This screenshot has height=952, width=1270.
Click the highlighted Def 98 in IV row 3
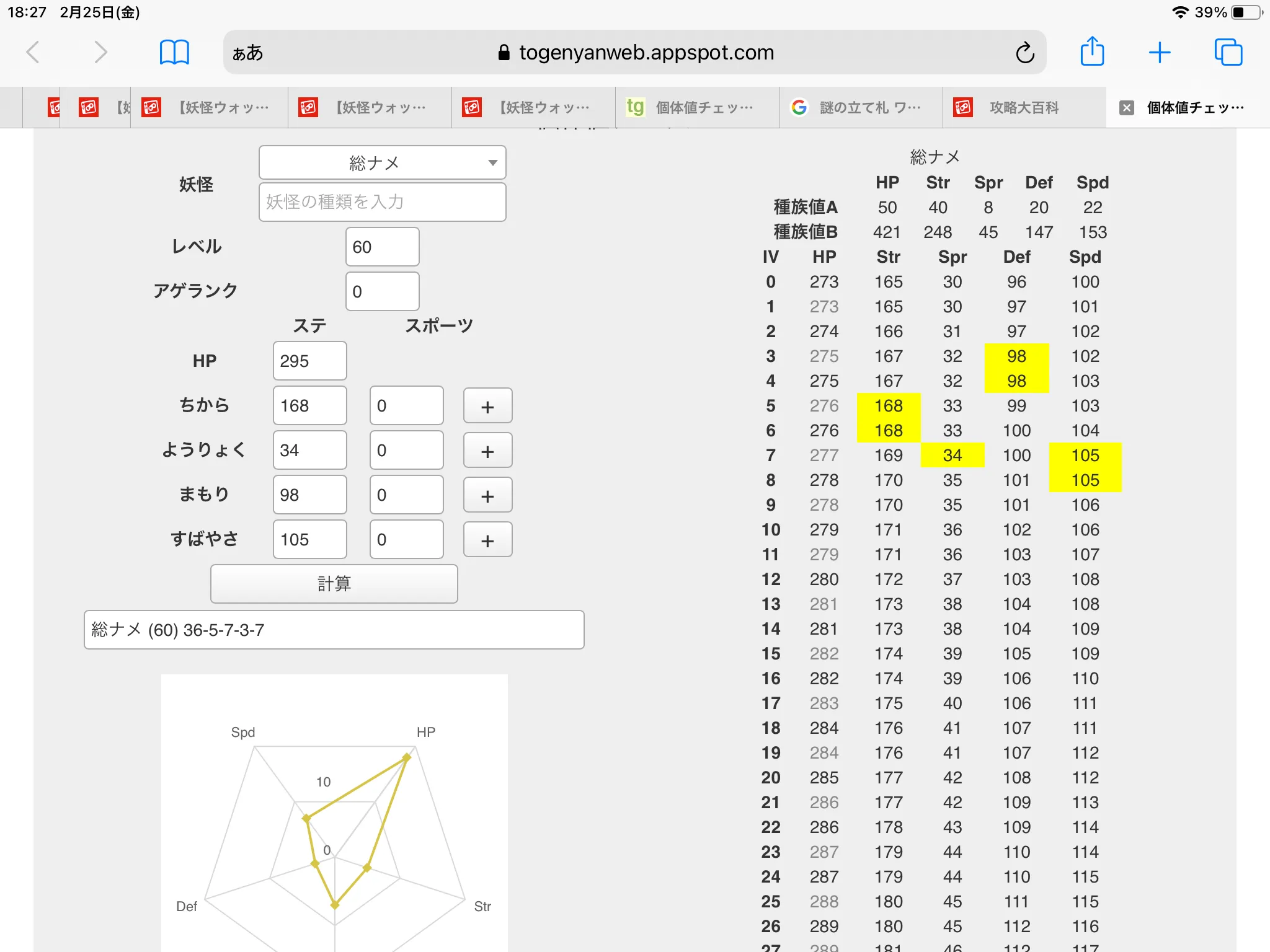click(x=1016, y=356)
